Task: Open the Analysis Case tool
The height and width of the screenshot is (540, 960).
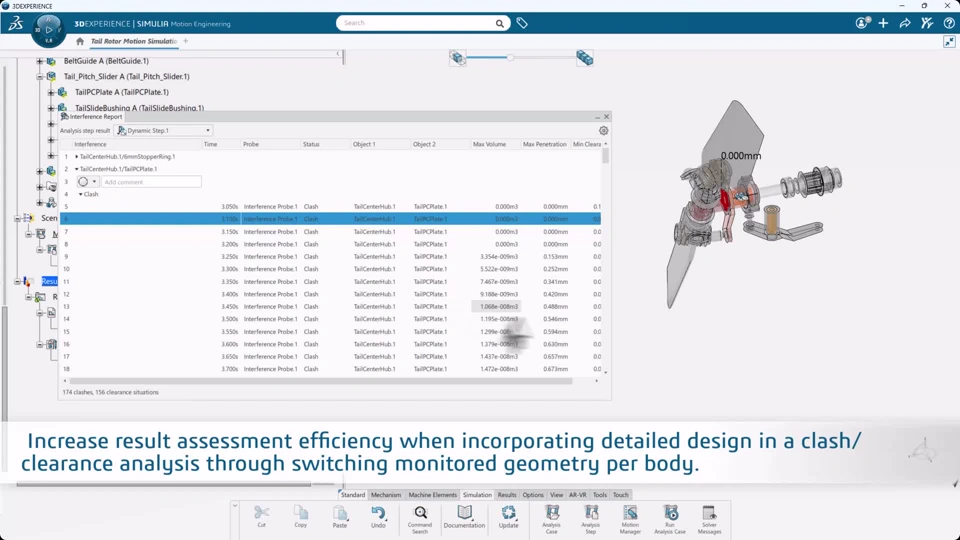Action: (x=552, y=519)
